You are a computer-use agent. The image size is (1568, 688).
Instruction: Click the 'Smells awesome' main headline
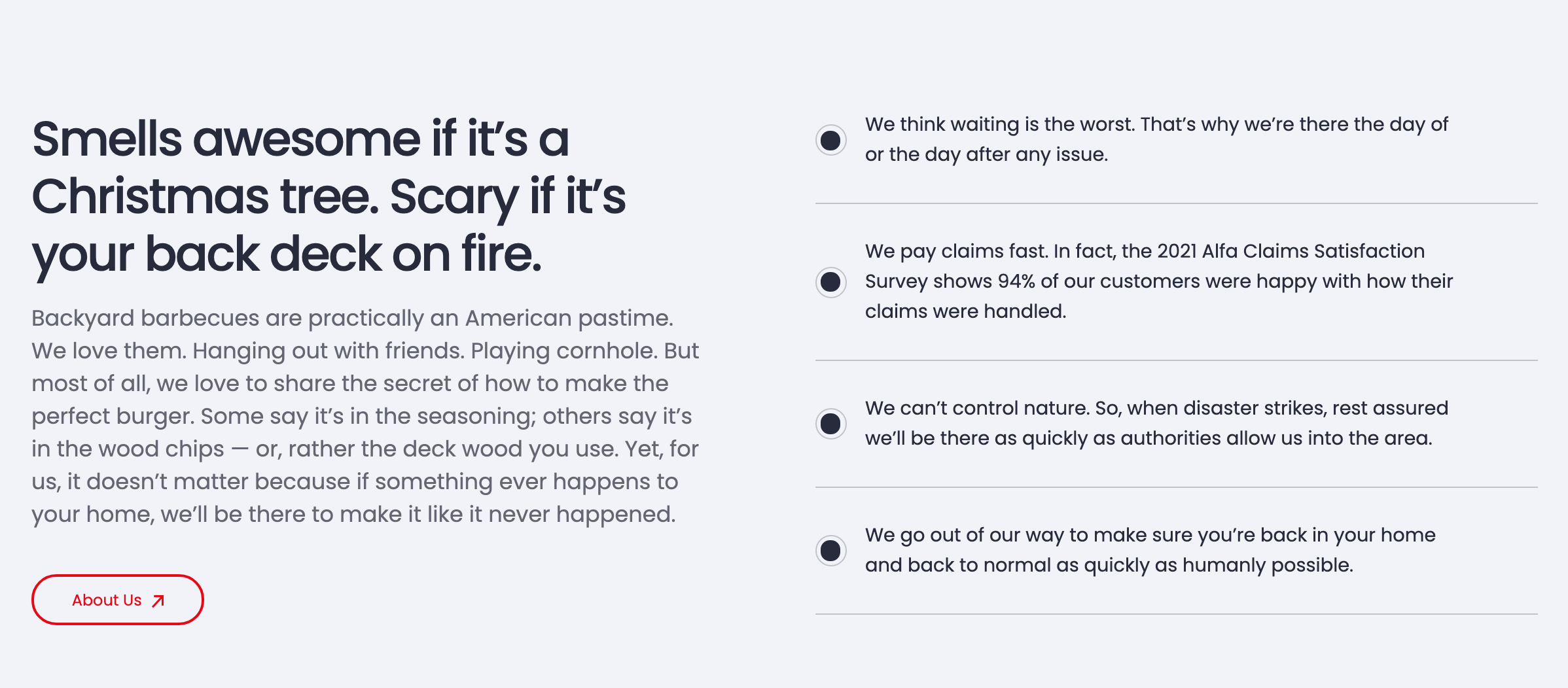329,196
